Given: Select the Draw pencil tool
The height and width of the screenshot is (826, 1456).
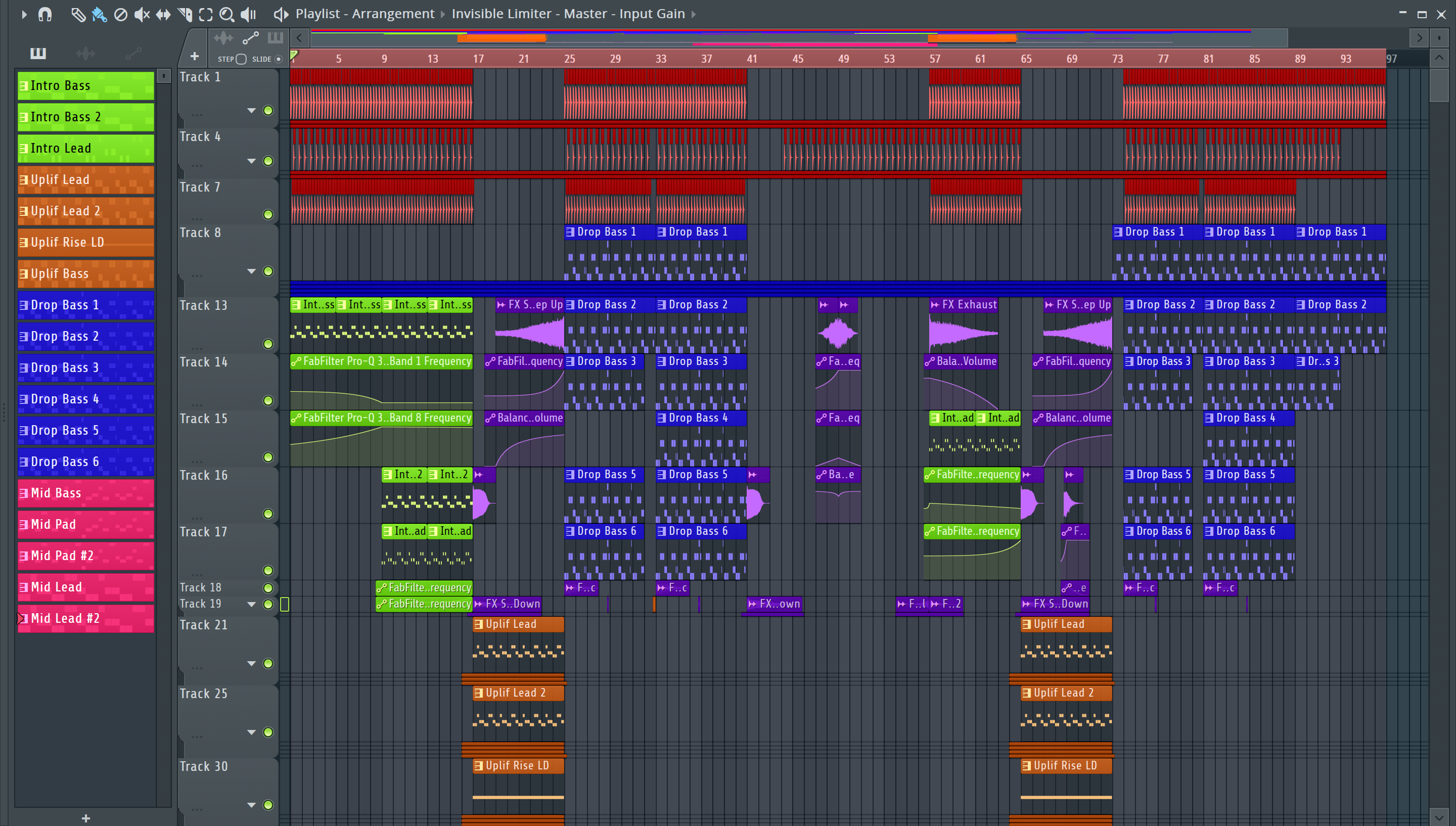Looking at the screenshot, I should point(78,14).
